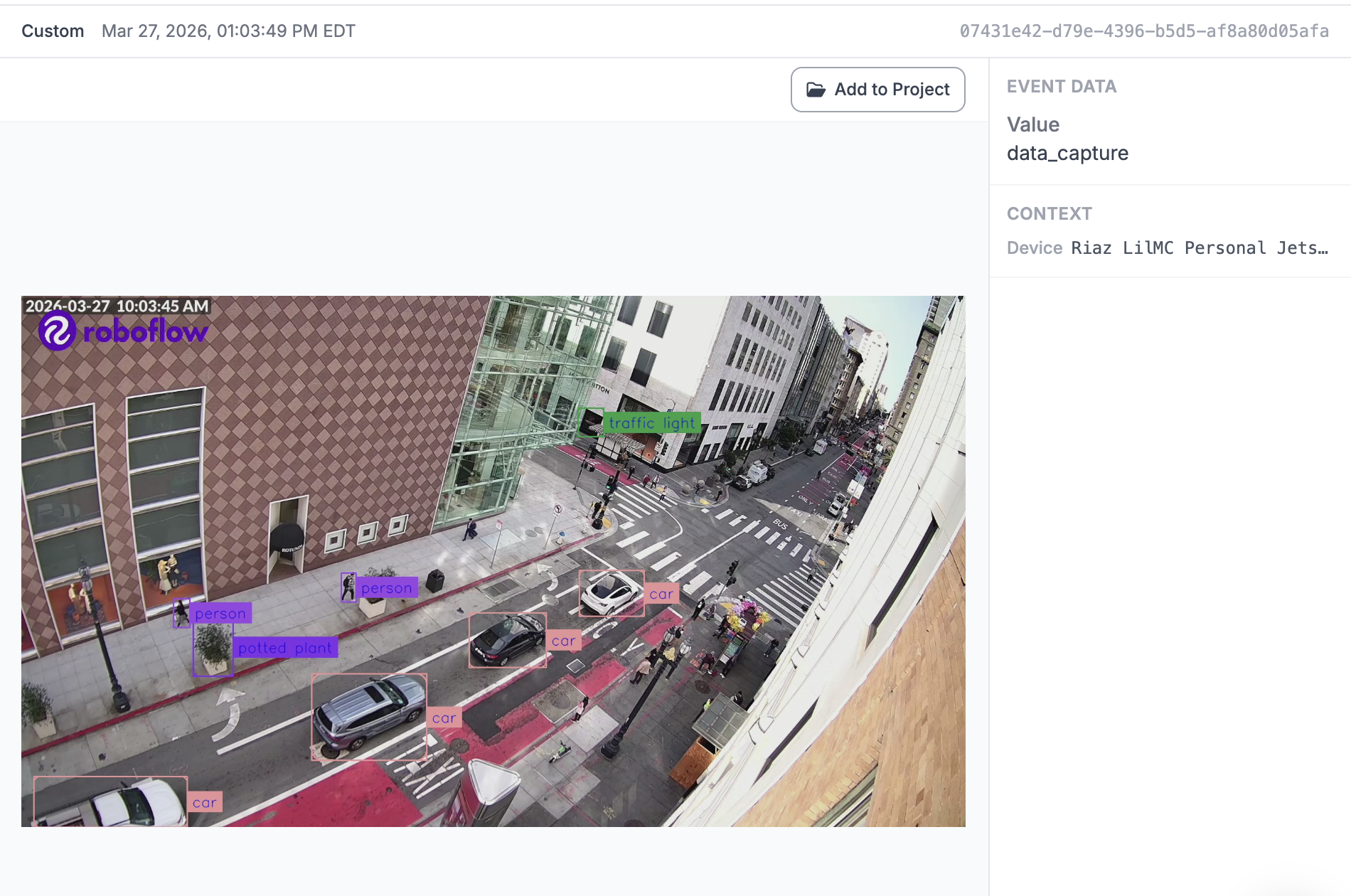Click the Custom event type label

[x=53, y=31]
